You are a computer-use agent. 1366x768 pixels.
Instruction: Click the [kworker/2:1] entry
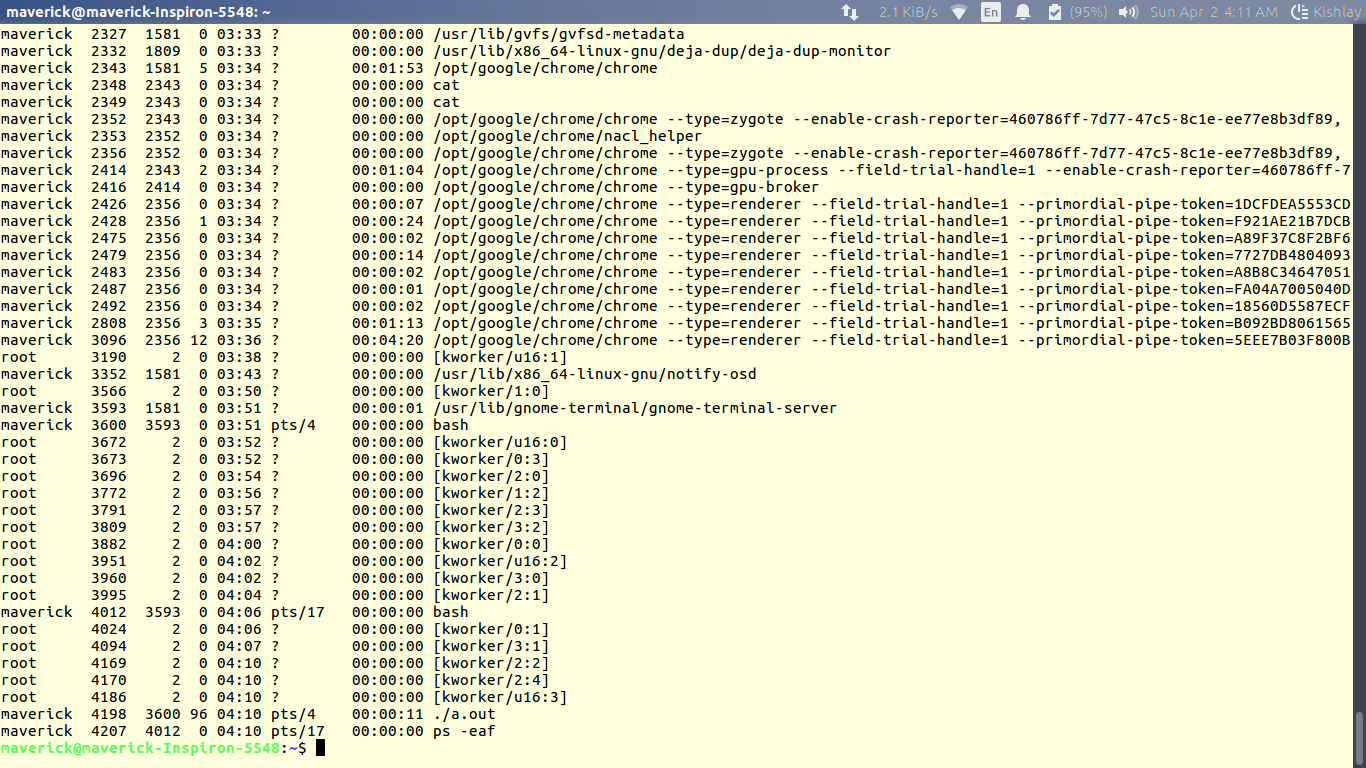[491, 595]
